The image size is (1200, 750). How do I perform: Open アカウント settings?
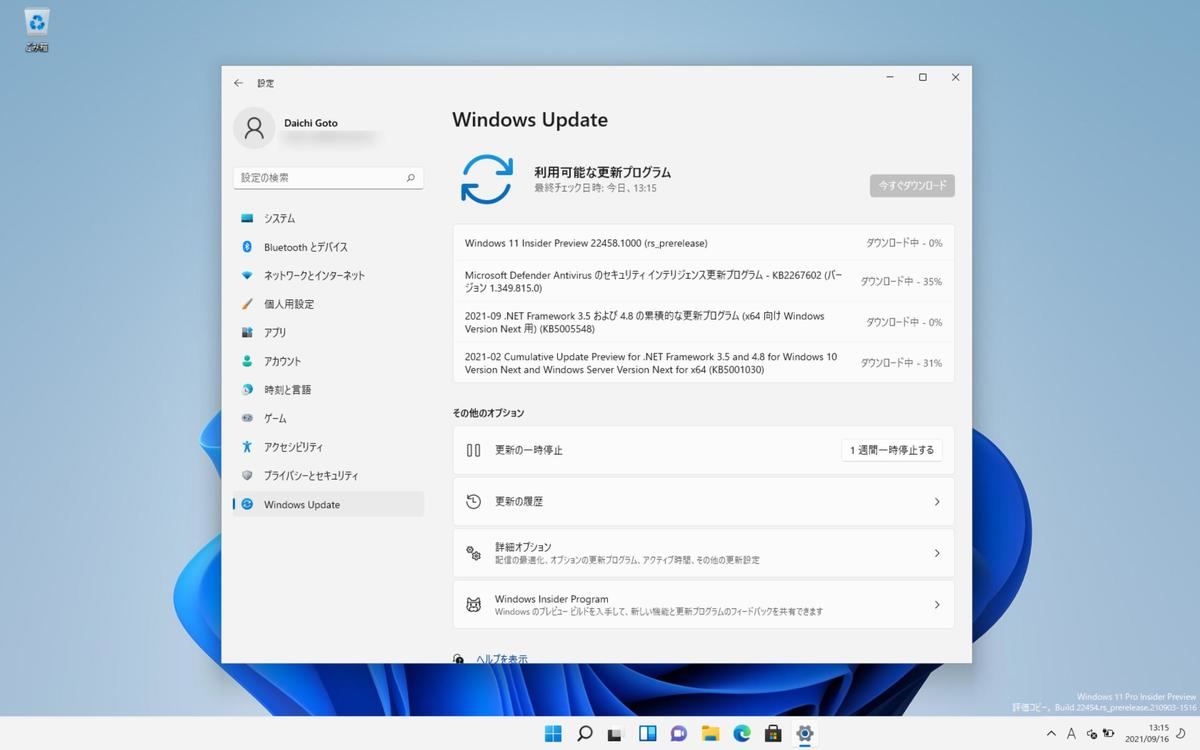click(x=328, y=361)
